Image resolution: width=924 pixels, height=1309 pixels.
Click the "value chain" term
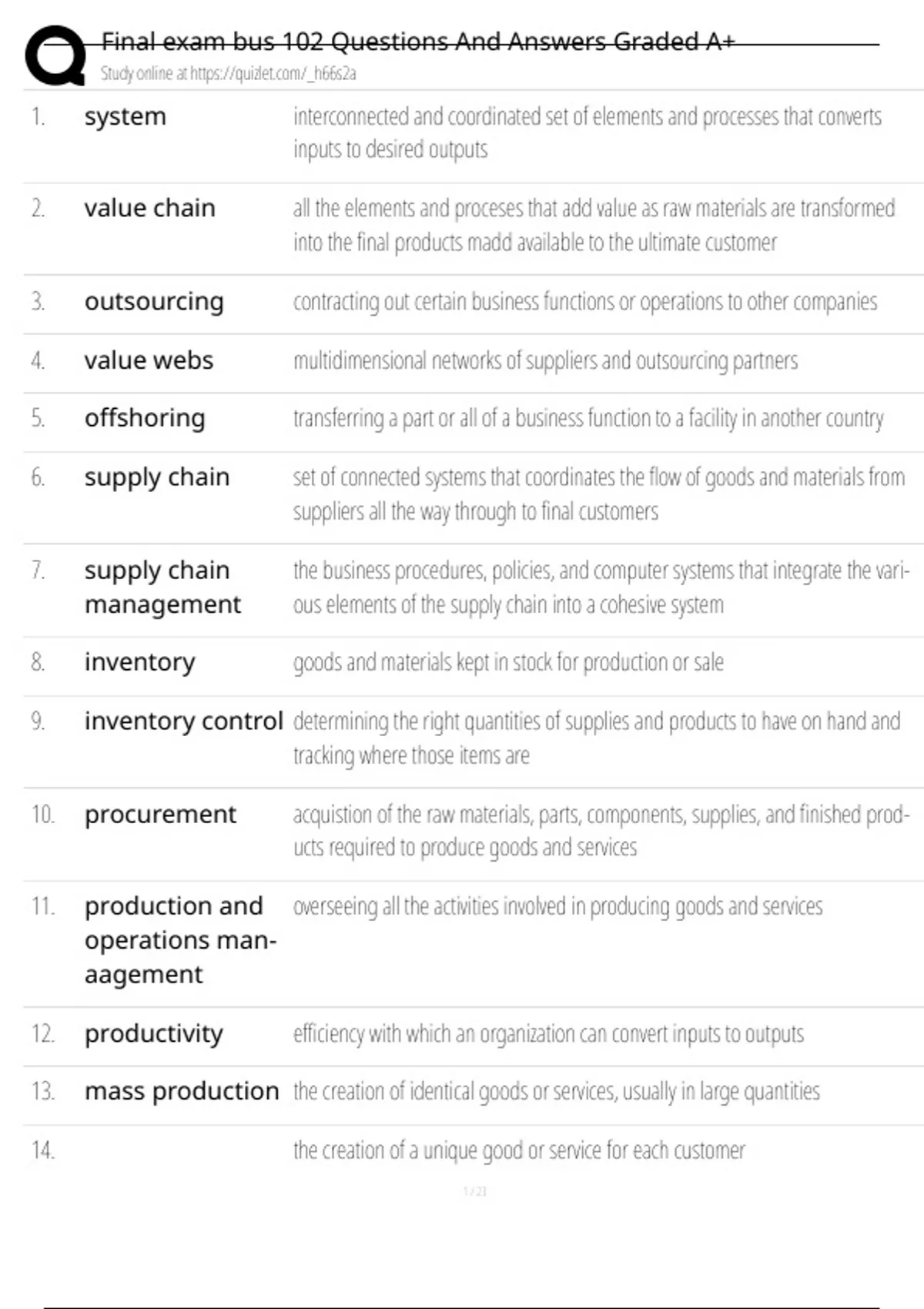click(149, 209)
